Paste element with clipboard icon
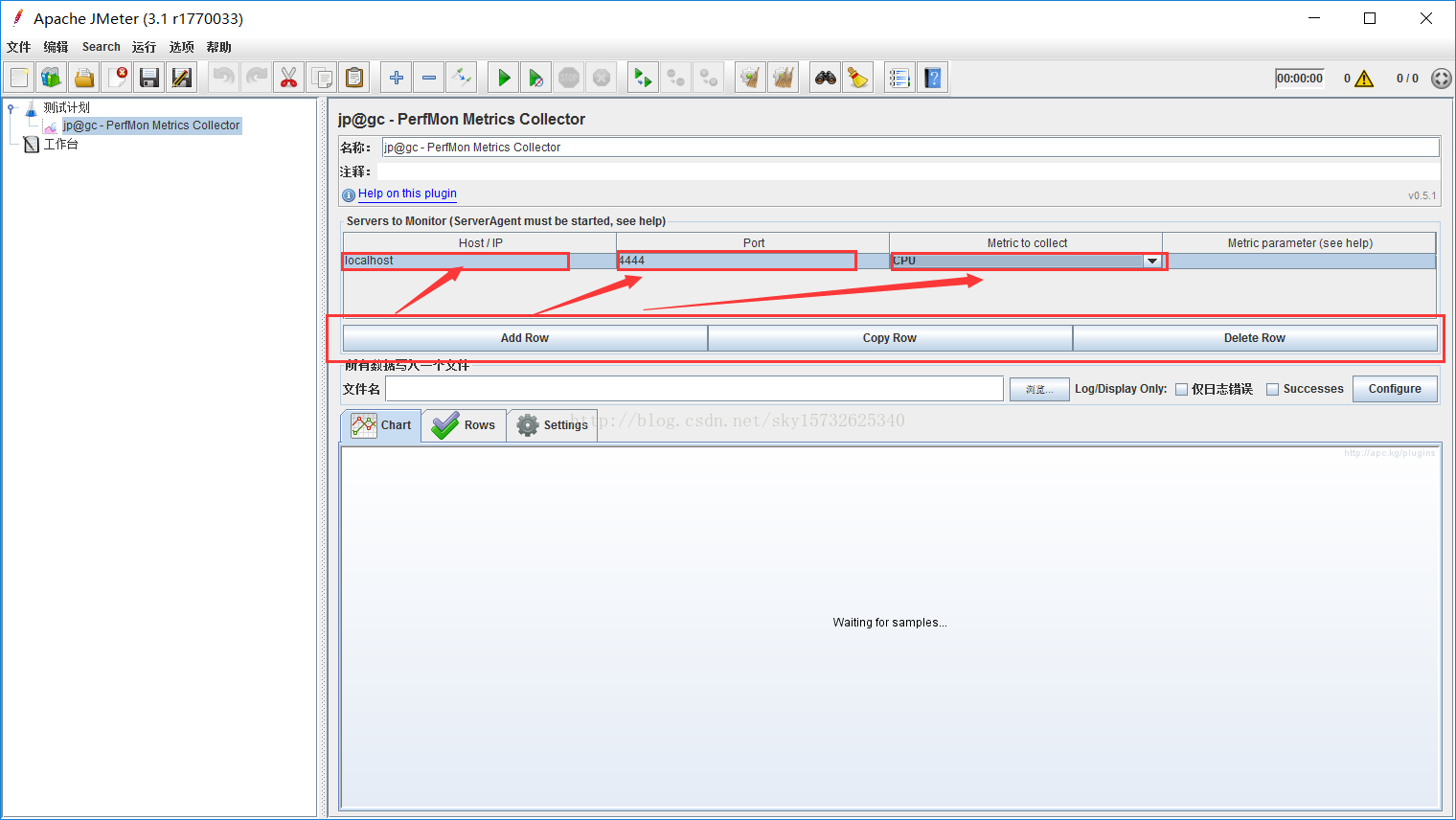Image resolution: width=1456 pixels, height=820 pixels. click(x=354, y=78)
